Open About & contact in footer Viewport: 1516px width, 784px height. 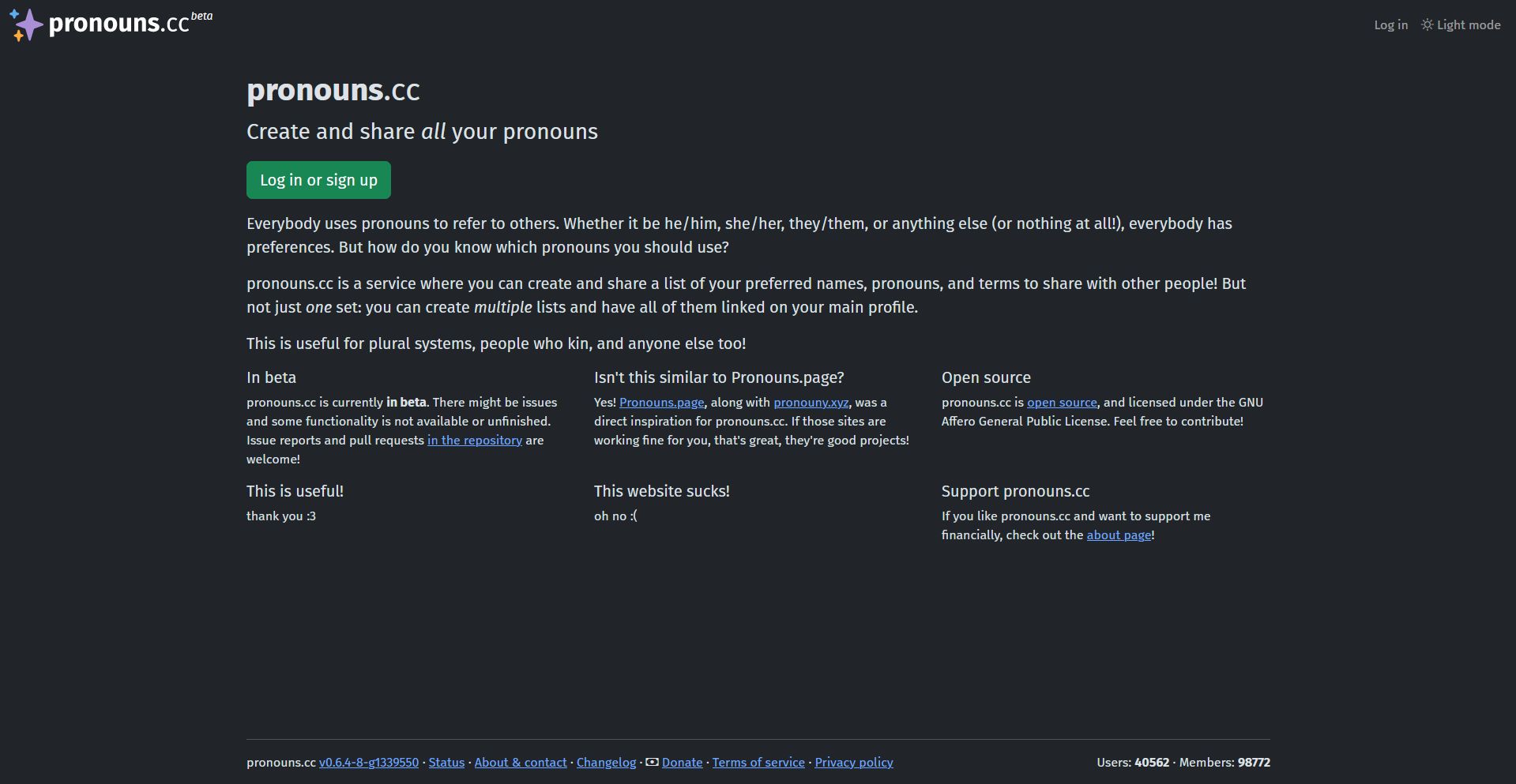pos(521,762)
